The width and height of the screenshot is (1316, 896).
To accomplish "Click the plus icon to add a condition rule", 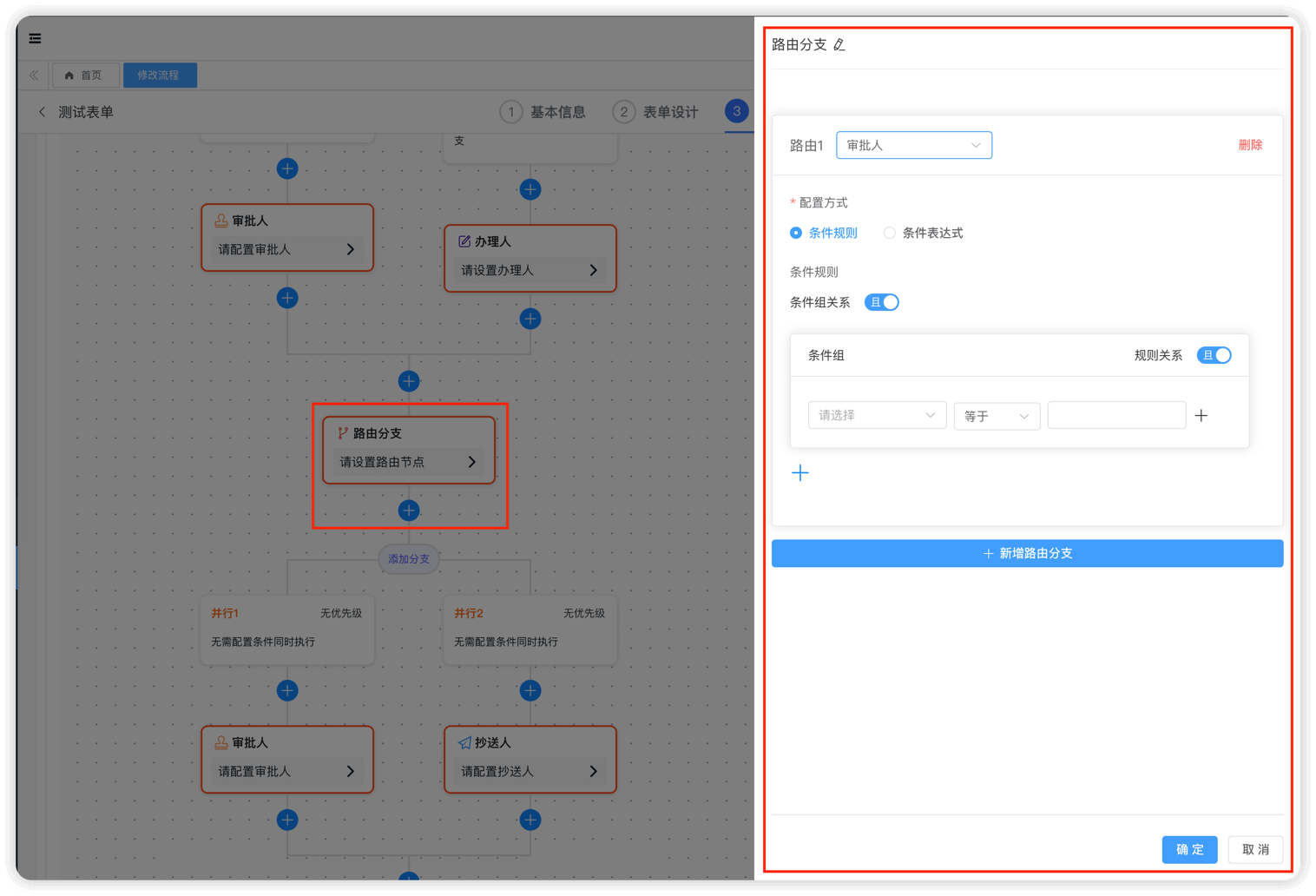I will [x=1201, y=415].
